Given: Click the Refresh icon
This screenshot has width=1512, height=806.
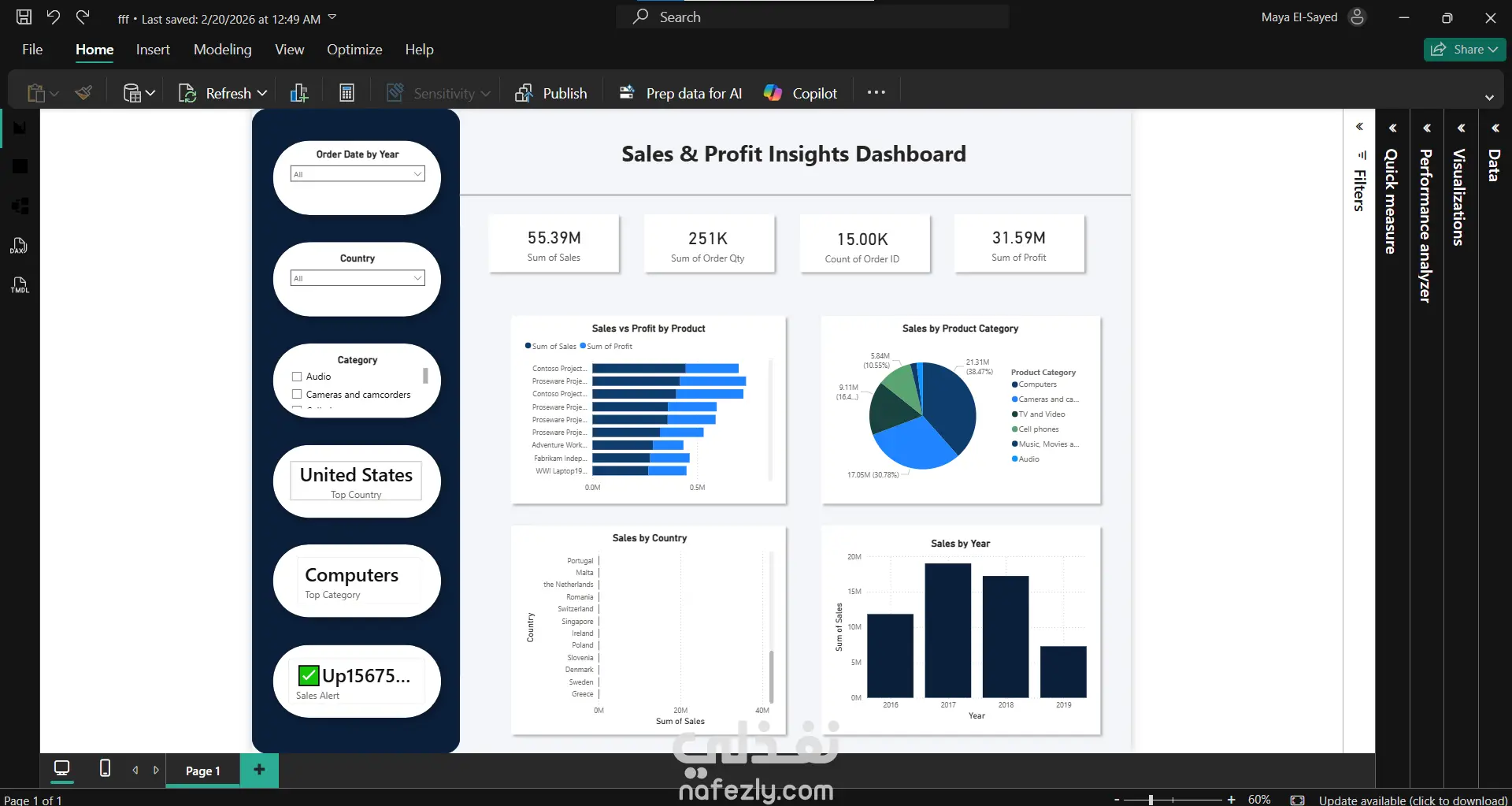Looking at the screenshot, I should [x=187, y=93].
